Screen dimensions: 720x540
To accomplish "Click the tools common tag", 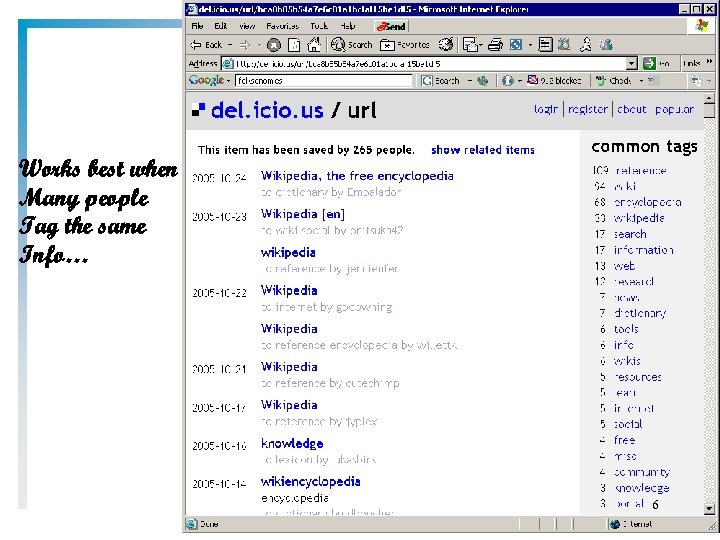I will tap(626, 329).
